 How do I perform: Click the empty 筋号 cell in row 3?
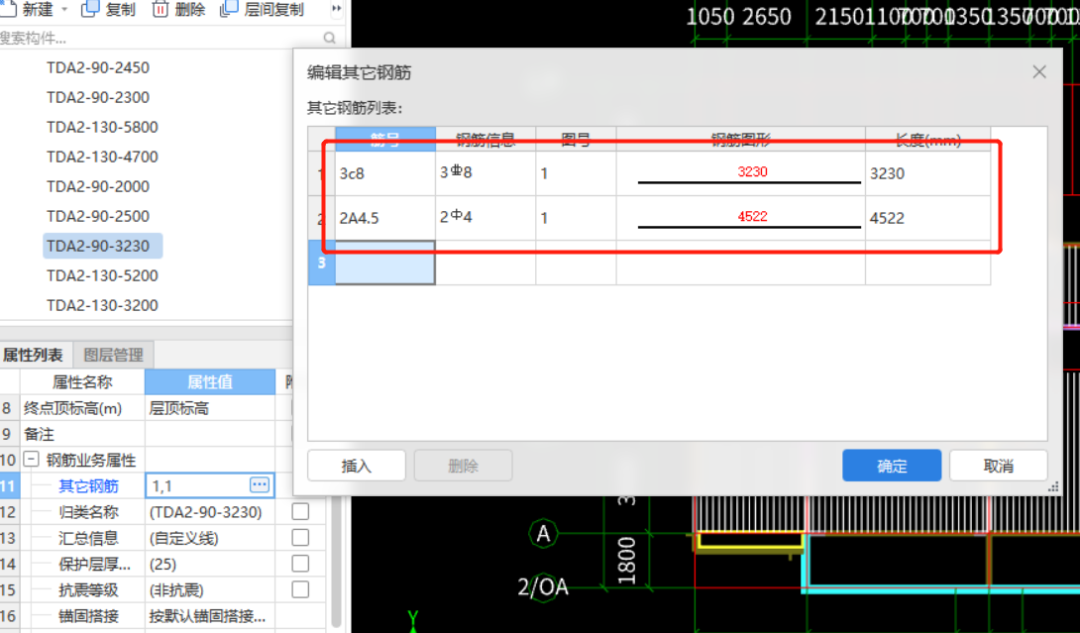385,263
